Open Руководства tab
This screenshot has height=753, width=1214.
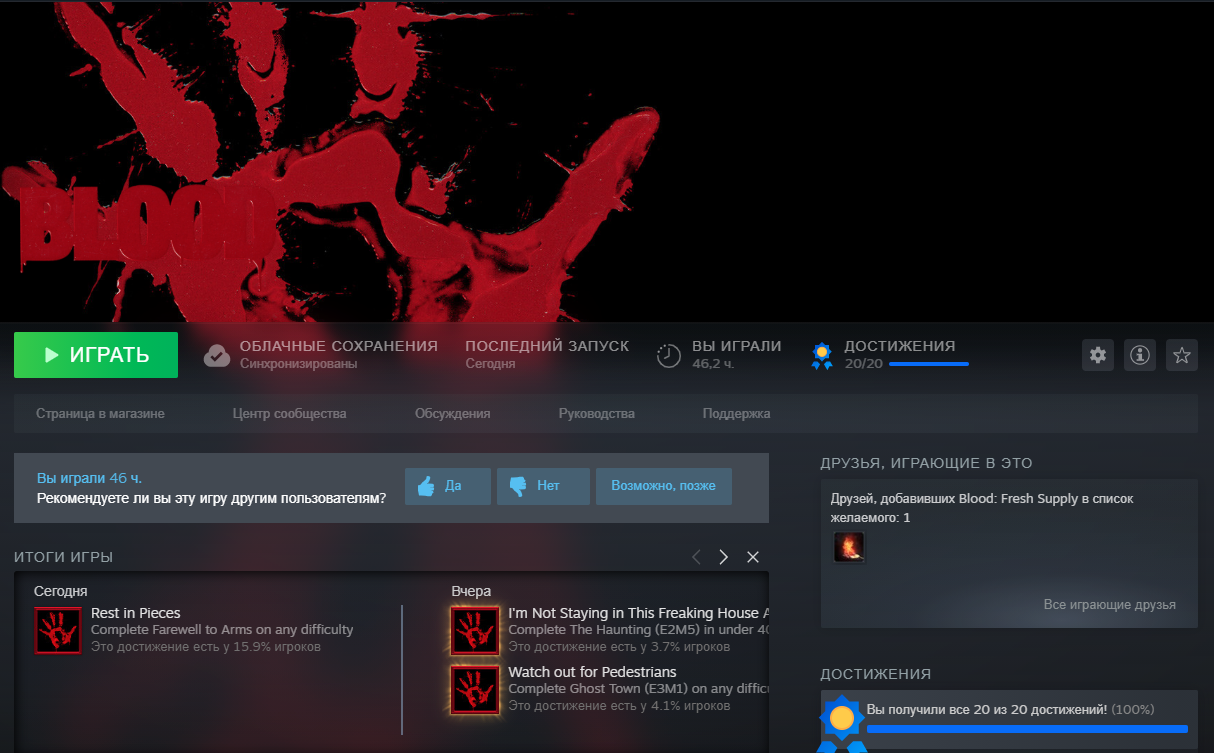596,413
